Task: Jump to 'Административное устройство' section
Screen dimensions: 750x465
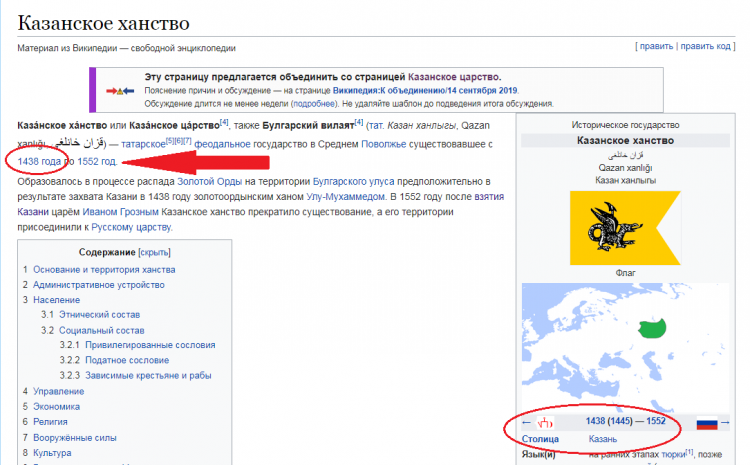Action: click(x=99, y=285)
